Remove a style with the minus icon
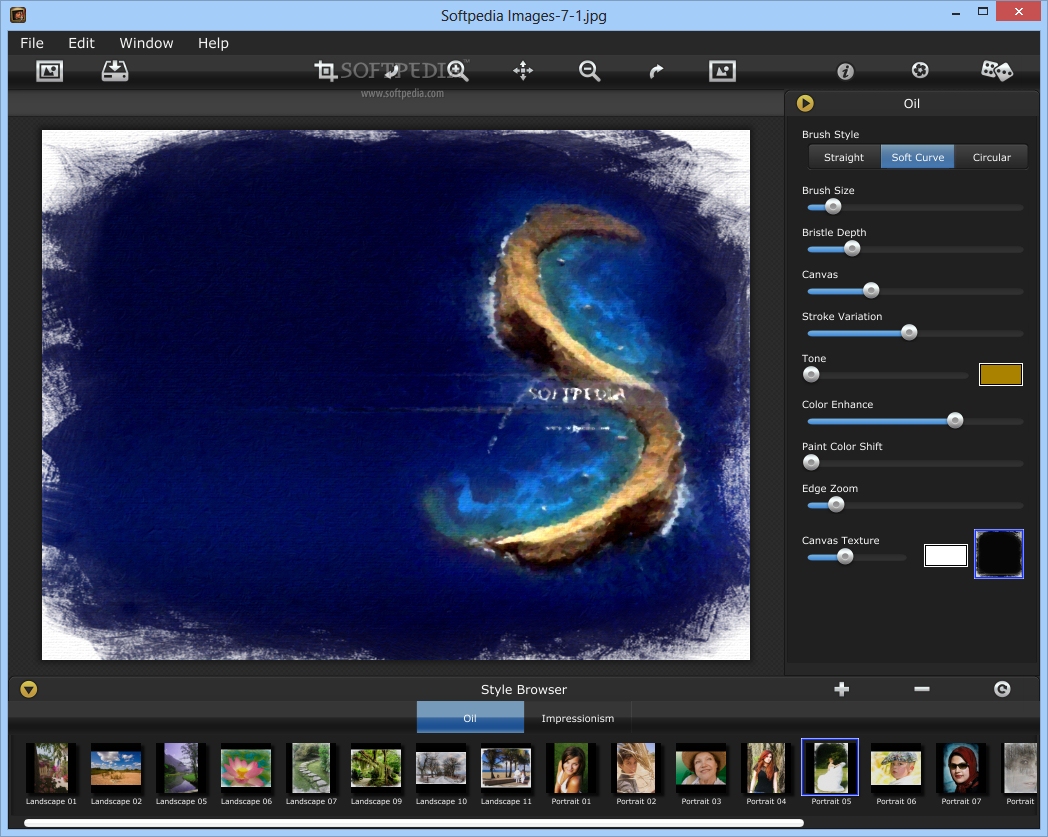Screen dimensions: 1048x837 pyautogui.click(x=922, y=689)
